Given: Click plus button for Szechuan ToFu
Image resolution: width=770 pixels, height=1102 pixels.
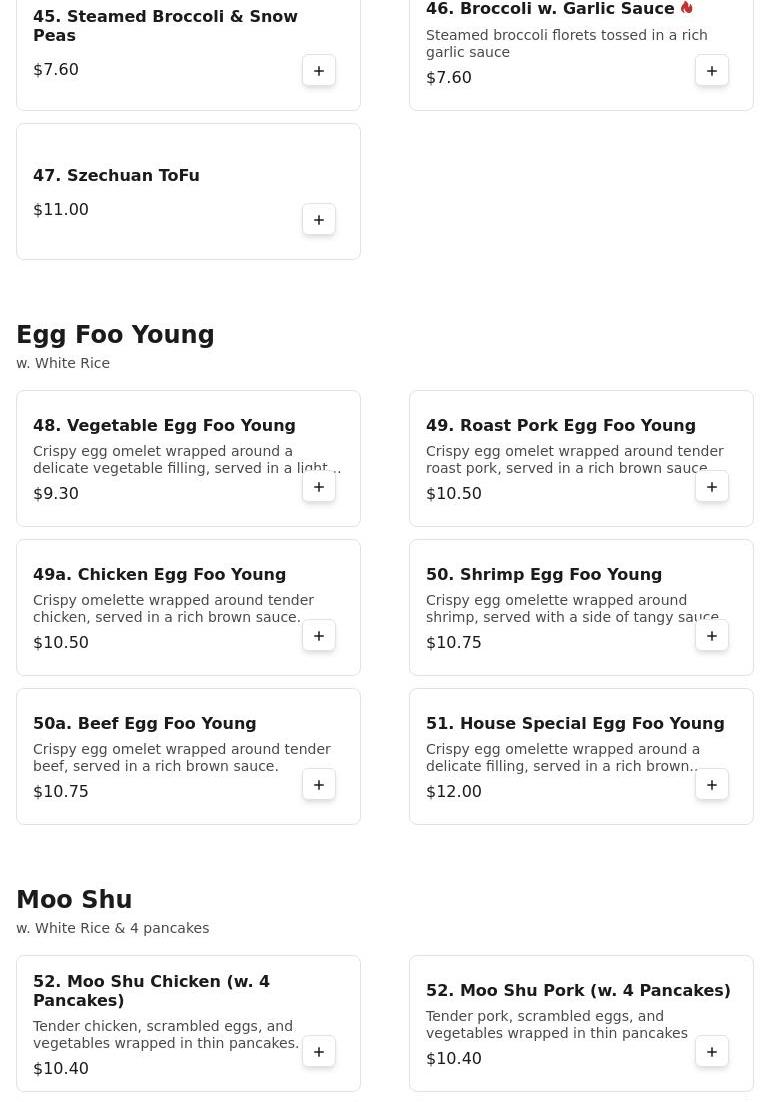Looking at the screenshot, I should tap(319, 220).
